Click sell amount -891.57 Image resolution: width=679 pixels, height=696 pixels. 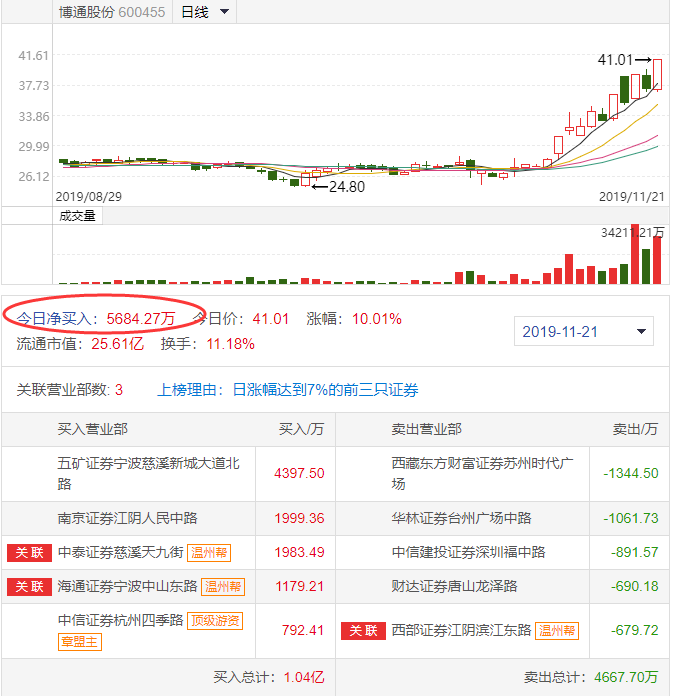[x=635, y=552]
